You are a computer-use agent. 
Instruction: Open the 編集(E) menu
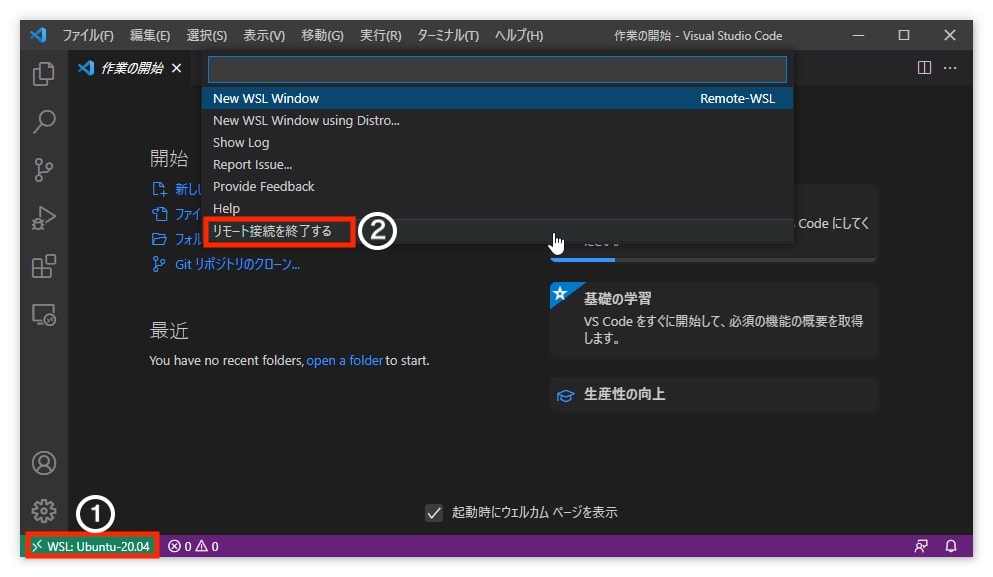tap(150, 35)
